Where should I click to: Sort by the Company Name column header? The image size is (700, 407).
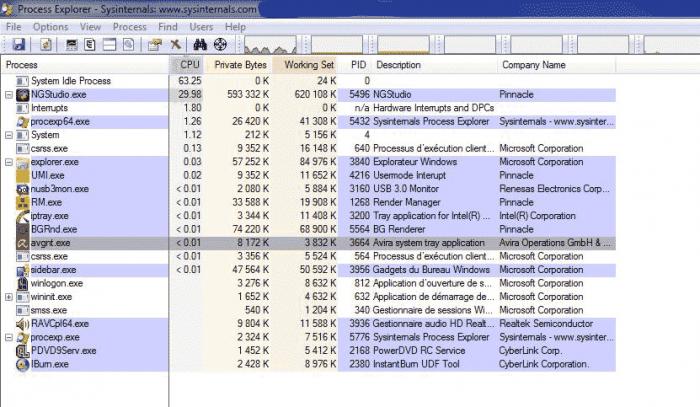pyautogui.click(x=557, y=65)
